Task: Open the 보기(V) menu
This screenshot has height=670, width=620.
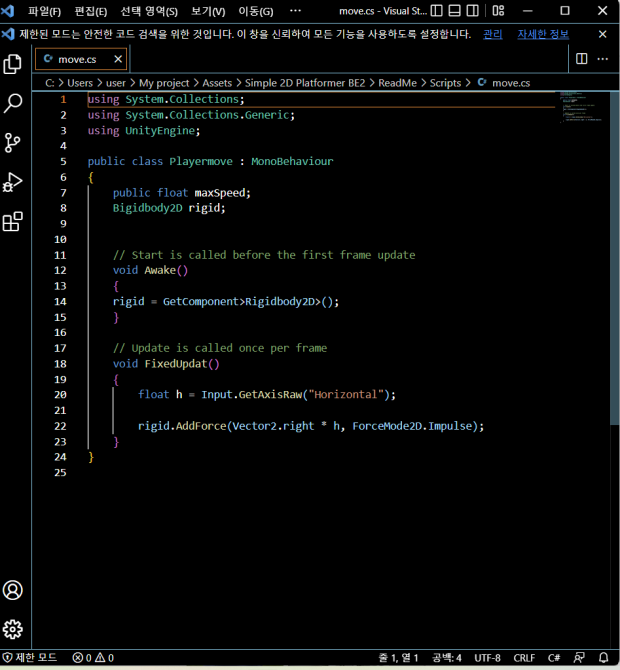Action: pos(208,11)
